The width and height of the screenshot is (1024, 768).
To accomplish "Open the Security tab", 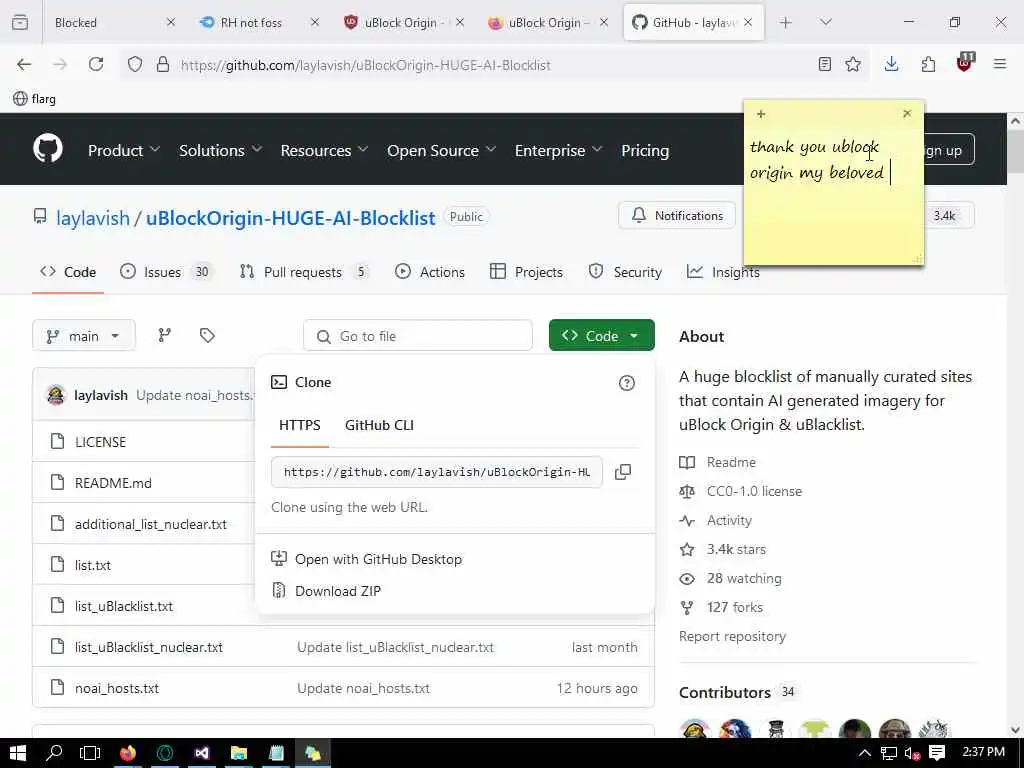I will coord(625,272).
